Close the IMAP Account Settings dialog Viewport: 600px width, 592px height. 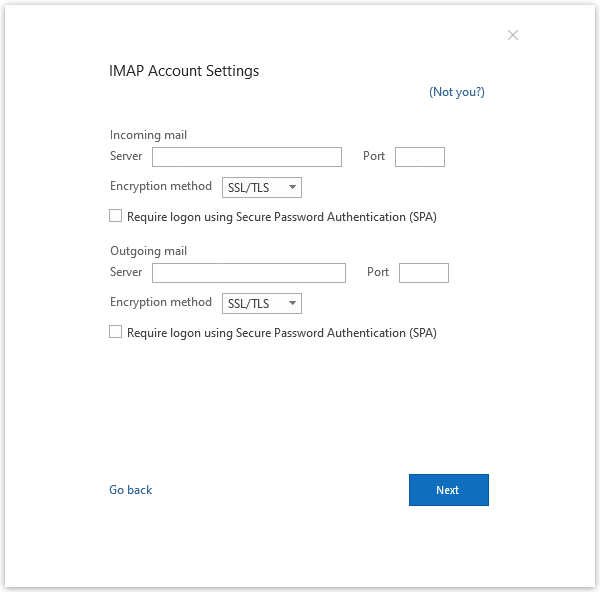(513, 35)
